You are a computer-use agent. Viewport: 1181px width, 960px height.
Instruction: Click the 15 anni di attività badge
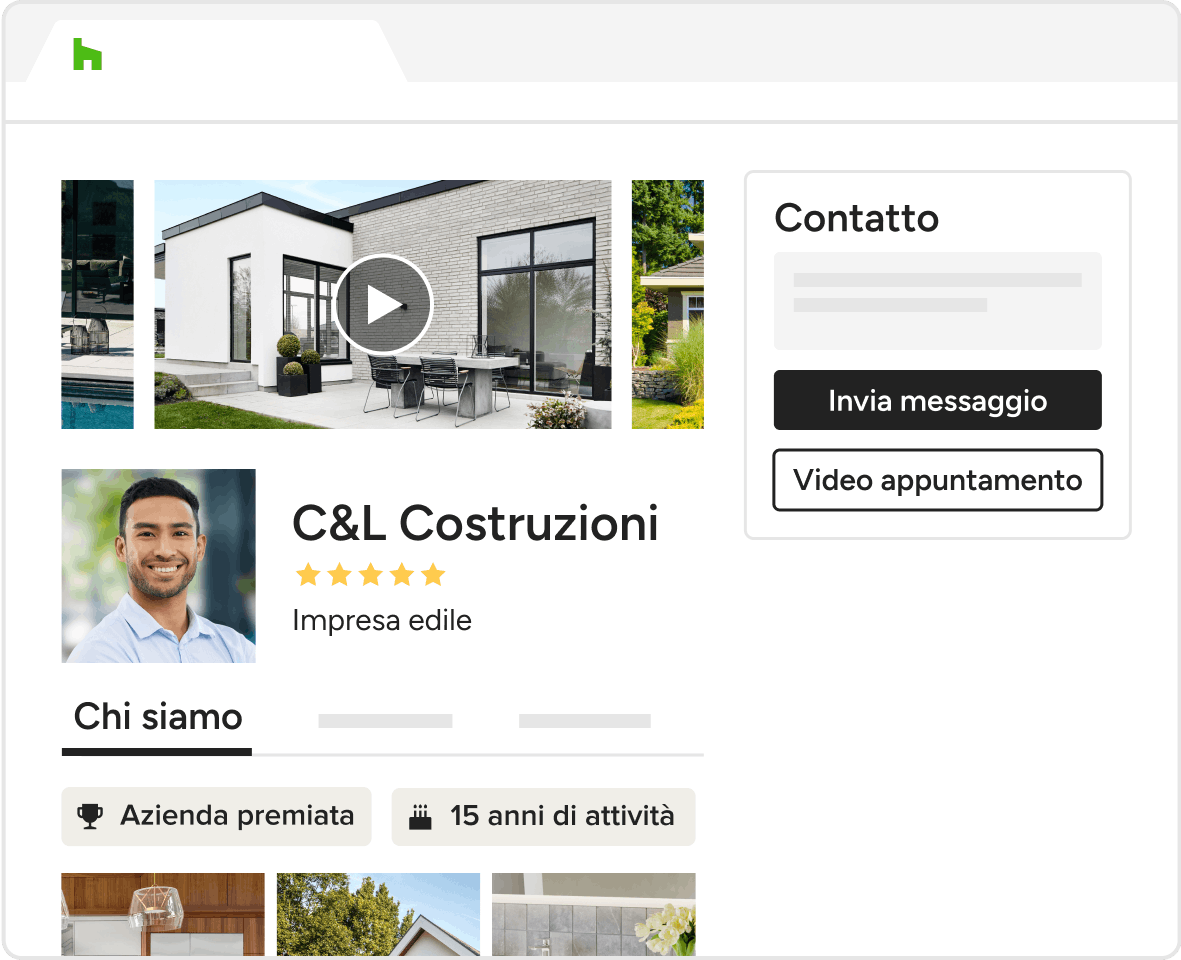tap(543, 817)
